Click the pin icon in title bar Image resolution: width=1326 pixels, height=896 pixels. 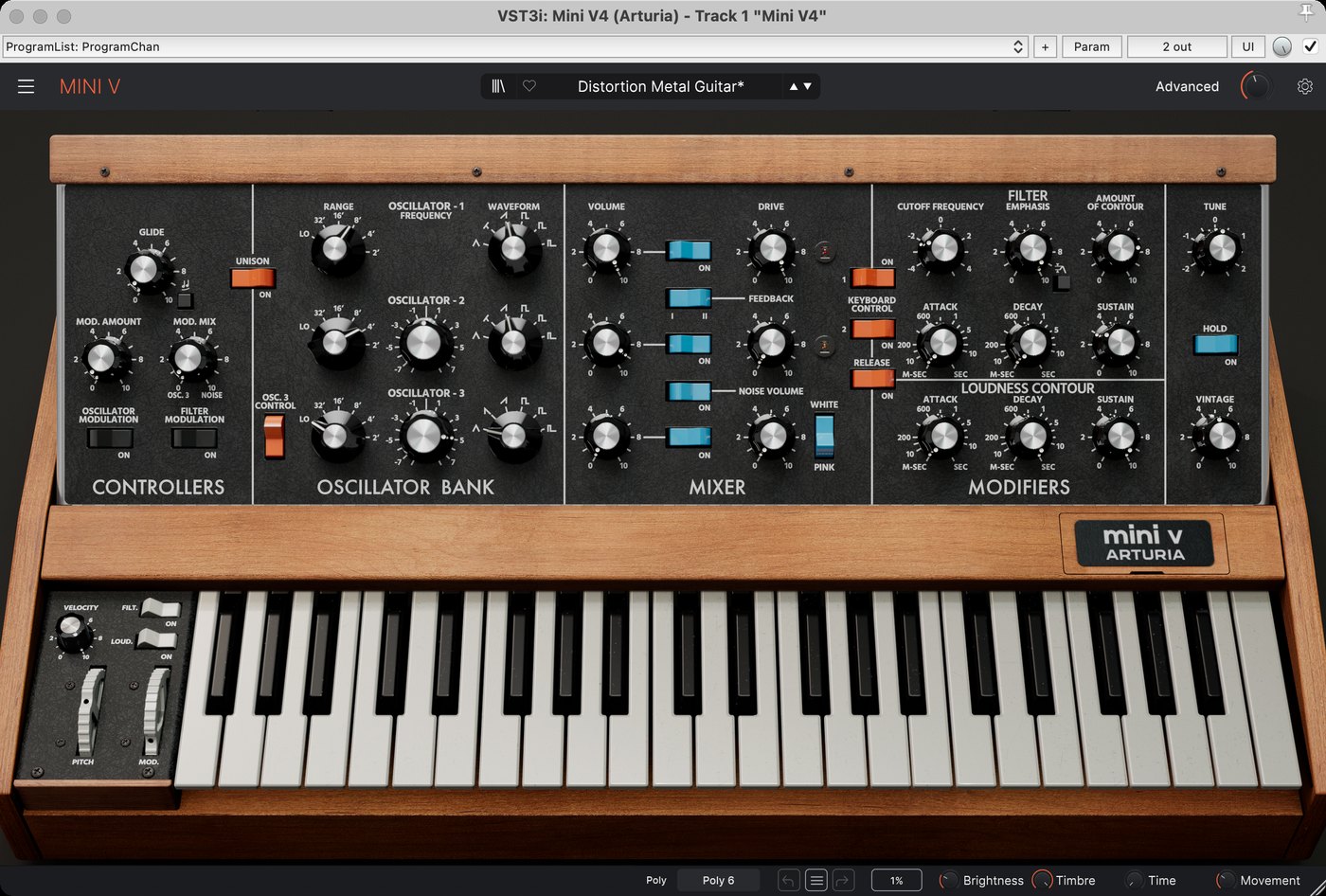tap(1306, 11)
